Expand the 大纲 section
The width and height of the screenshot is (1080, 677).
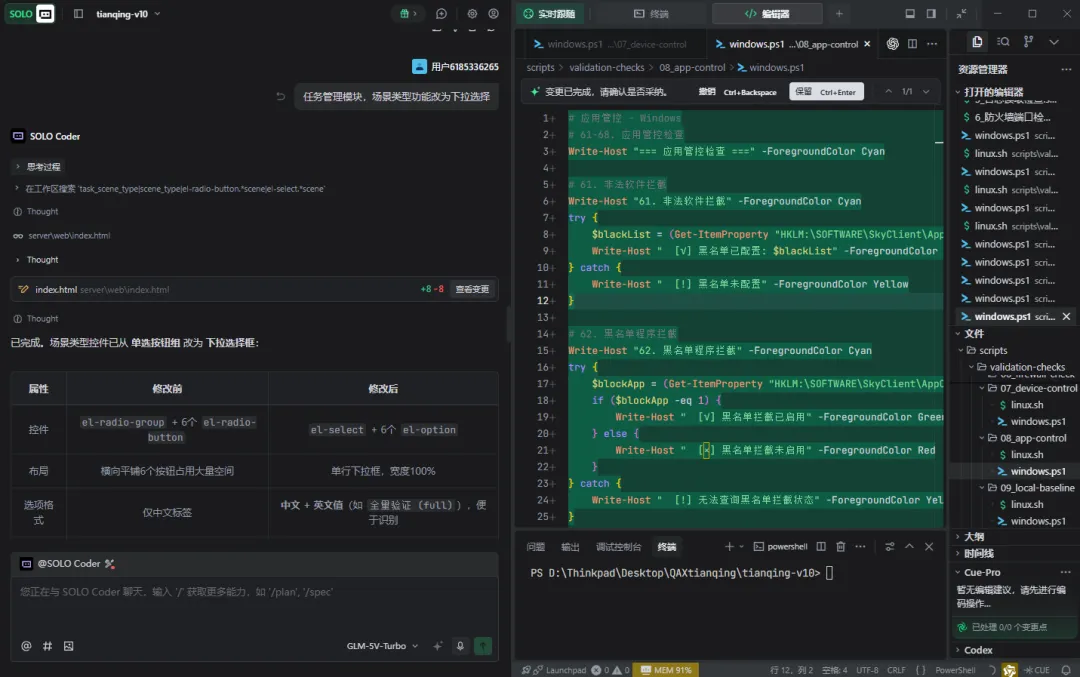971,537
